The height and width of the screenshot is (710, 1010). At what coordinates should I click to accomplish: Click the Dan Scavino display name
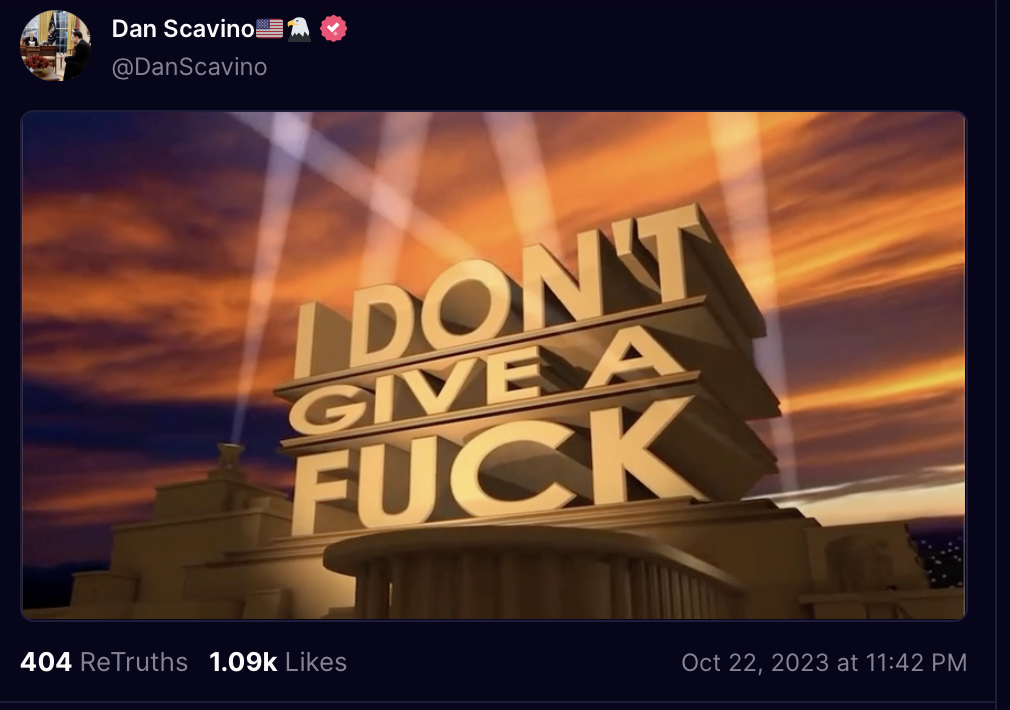[x=183, y=30]
